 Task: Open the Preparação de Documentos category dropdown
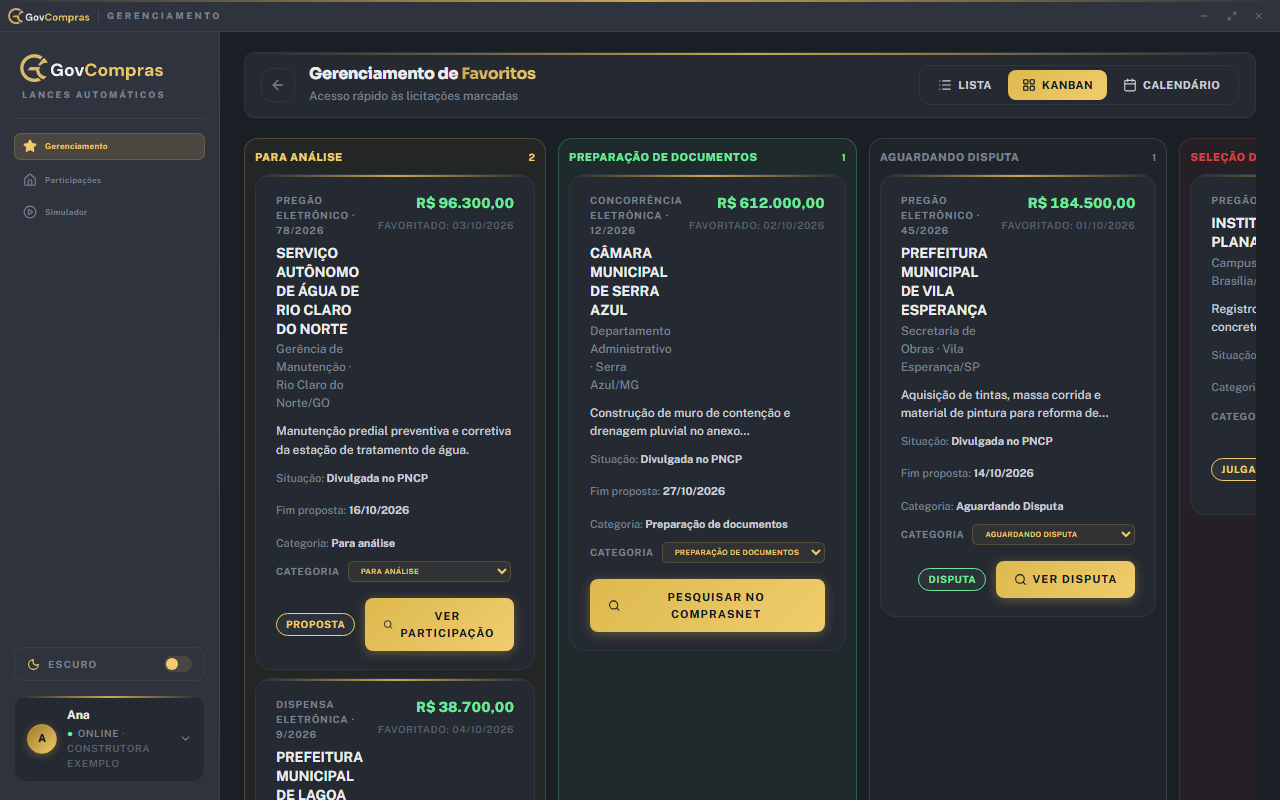click(x=743, y=552)
